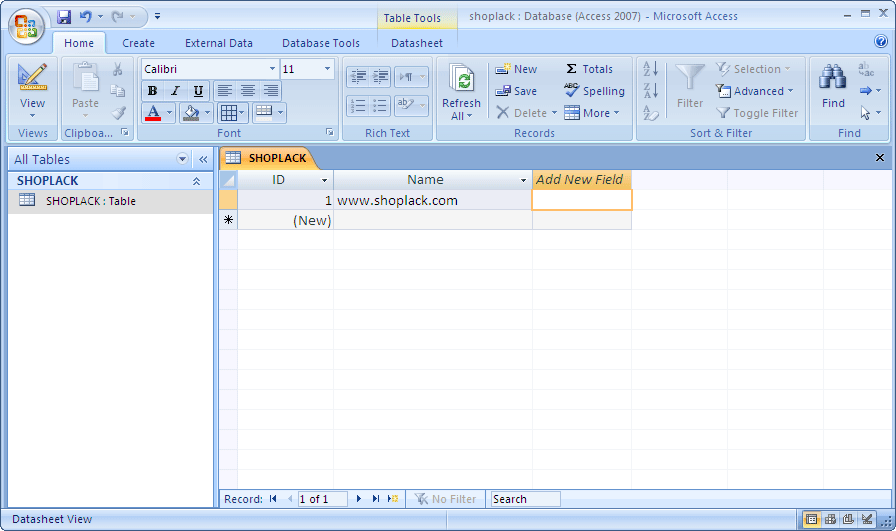This screenshot has height=531, width=896.
Task: Toggle Align Text Right
Action: (270, 90)
